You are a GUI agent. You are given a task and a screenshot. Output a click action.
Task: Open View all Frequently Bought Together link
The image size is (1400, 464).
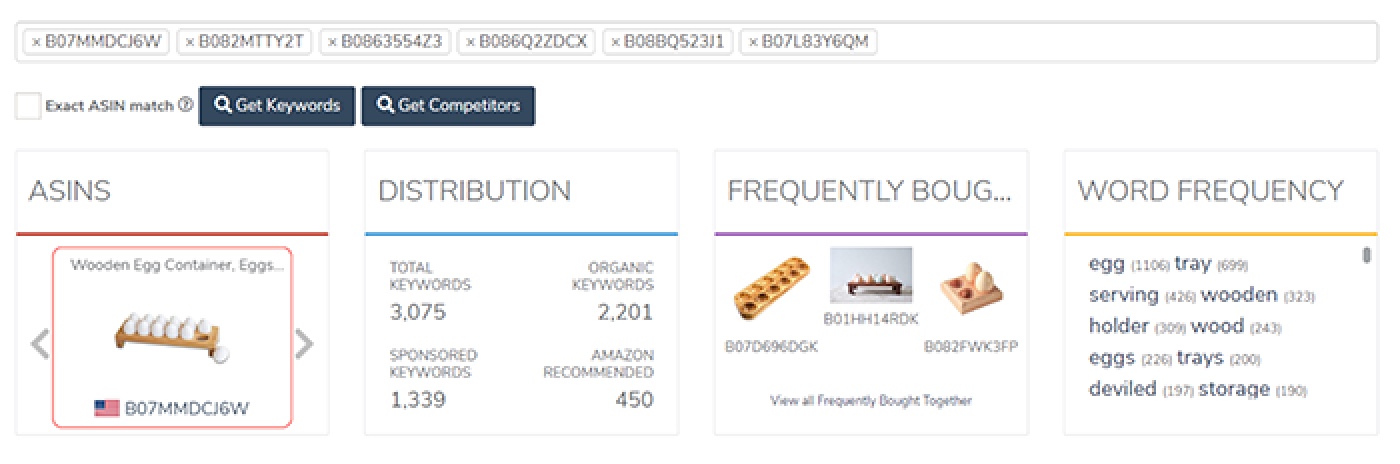tap(870, 401)
